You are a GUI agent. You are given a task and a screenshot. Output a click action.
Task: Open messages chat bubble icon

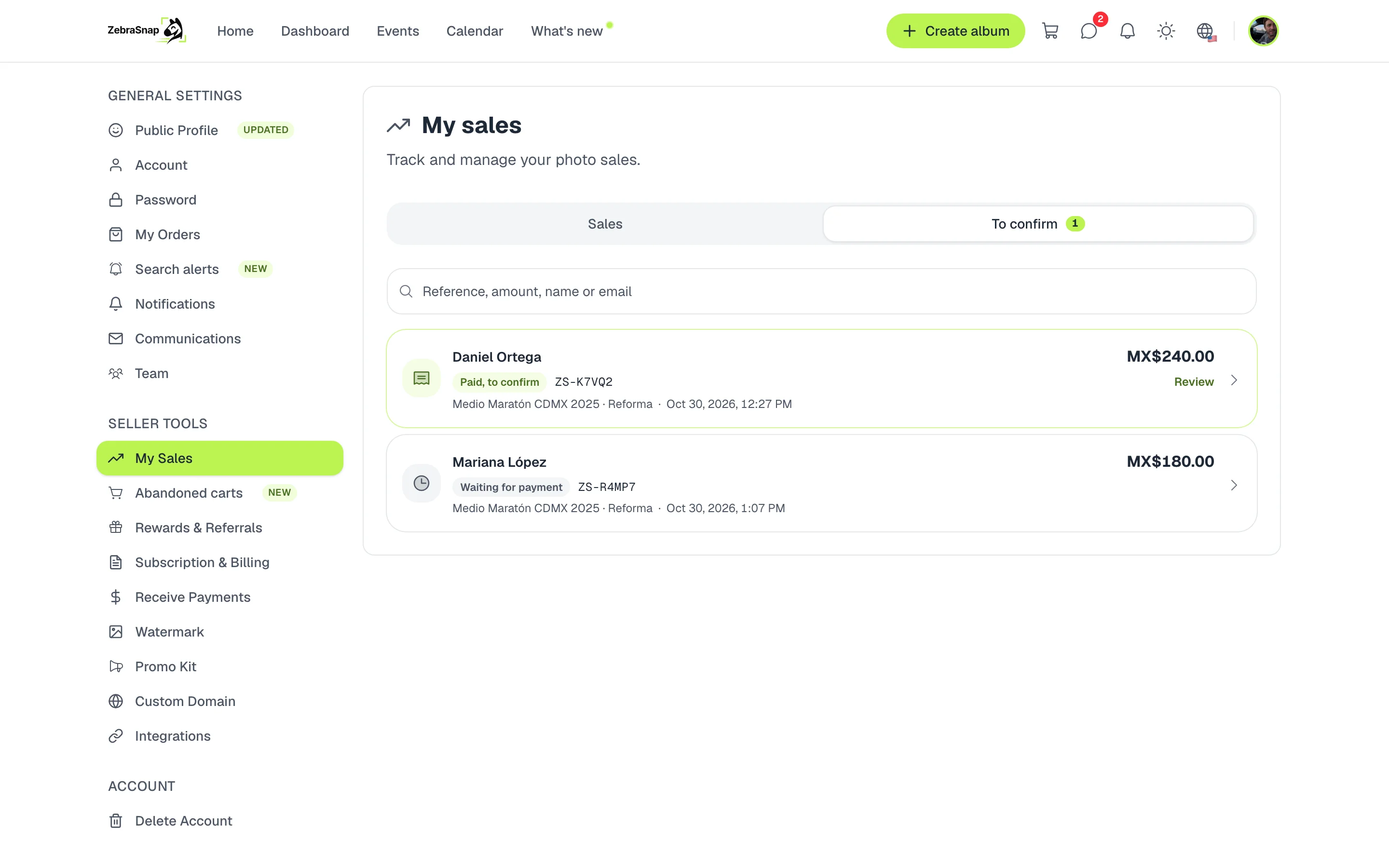coord(1089,31)
